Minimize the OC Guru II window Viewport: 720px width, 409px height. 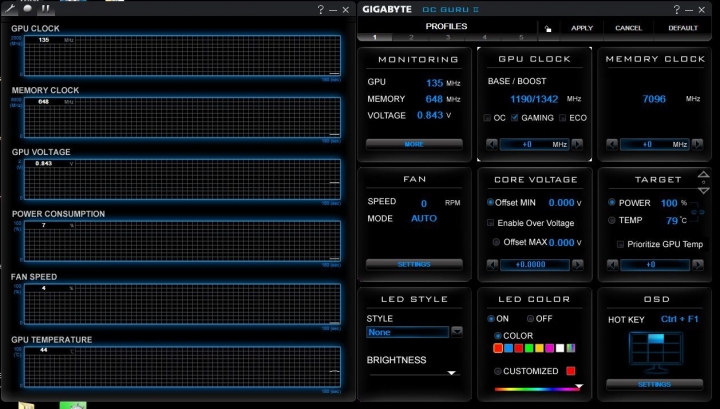[x=689, y=10]
